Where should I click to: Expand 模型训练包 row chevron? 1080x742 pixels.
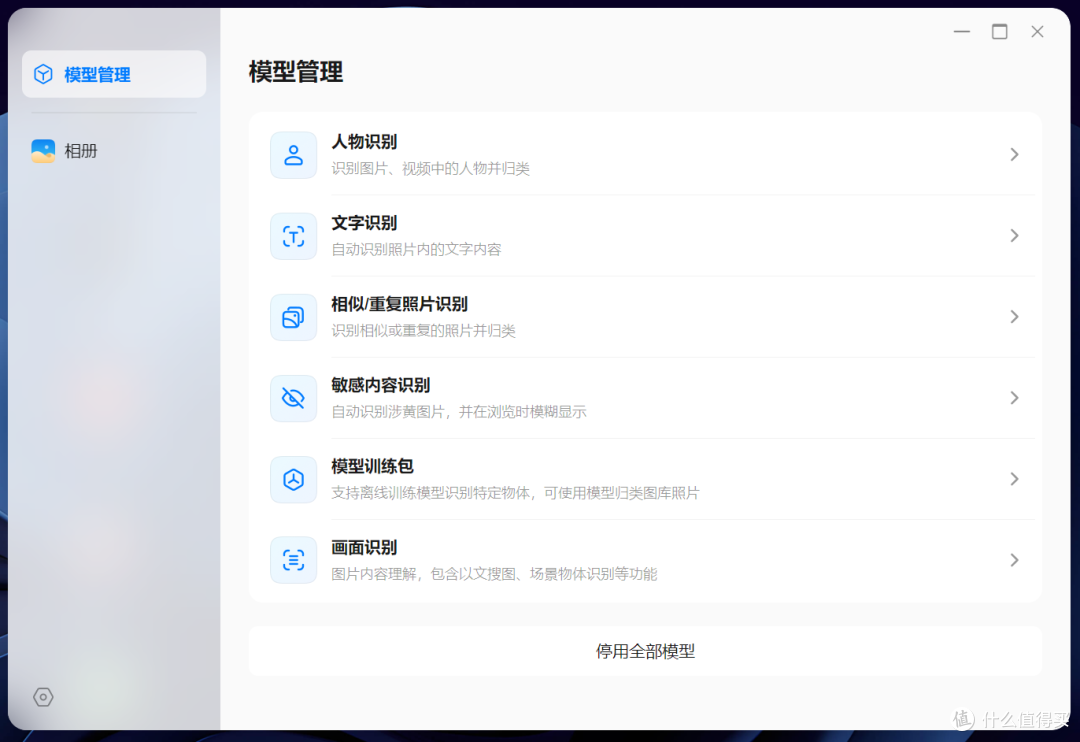(x=1015, y=479)
